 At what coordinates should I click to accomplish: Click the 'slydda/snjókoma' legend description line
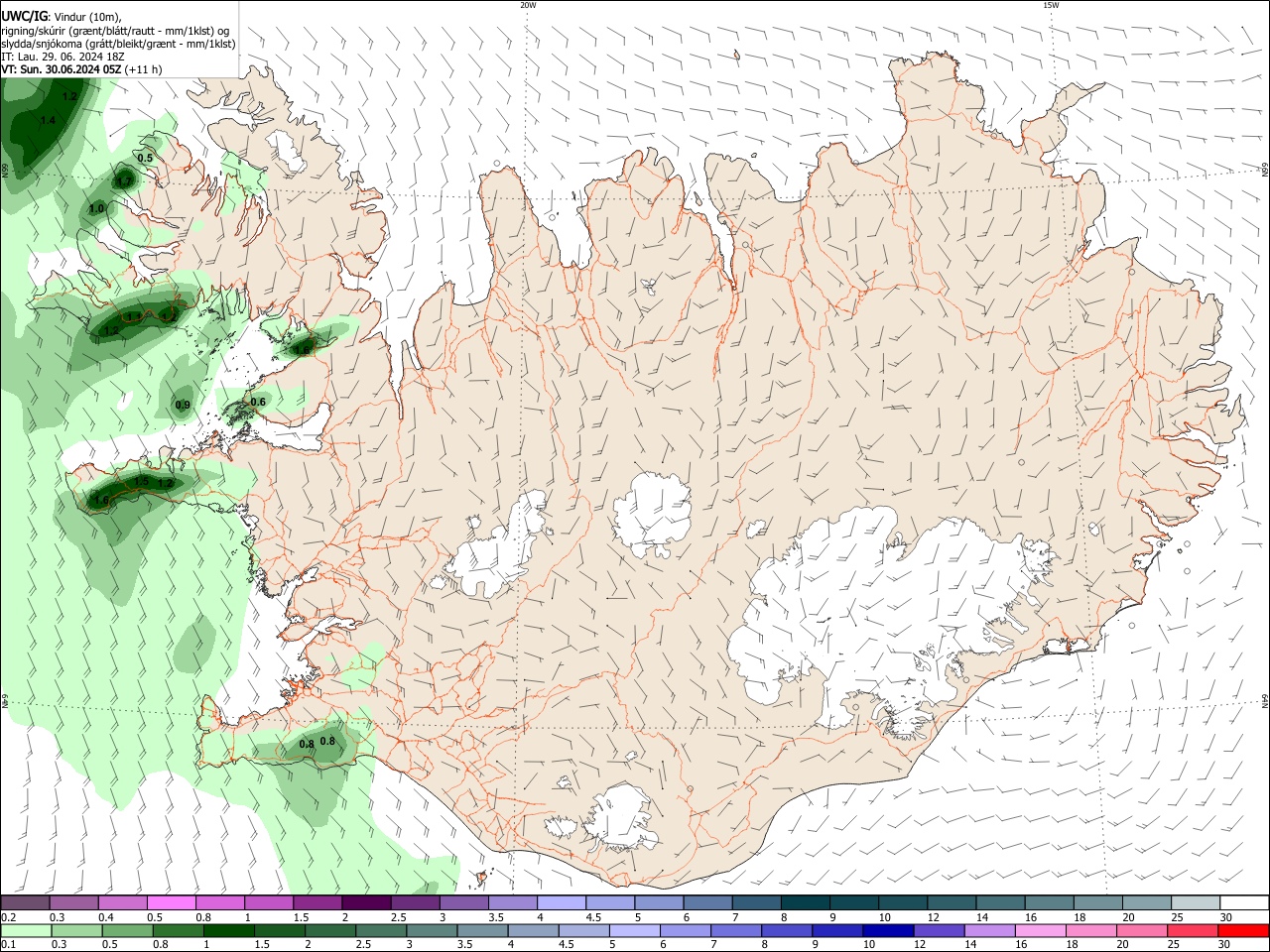coord(118,44)
